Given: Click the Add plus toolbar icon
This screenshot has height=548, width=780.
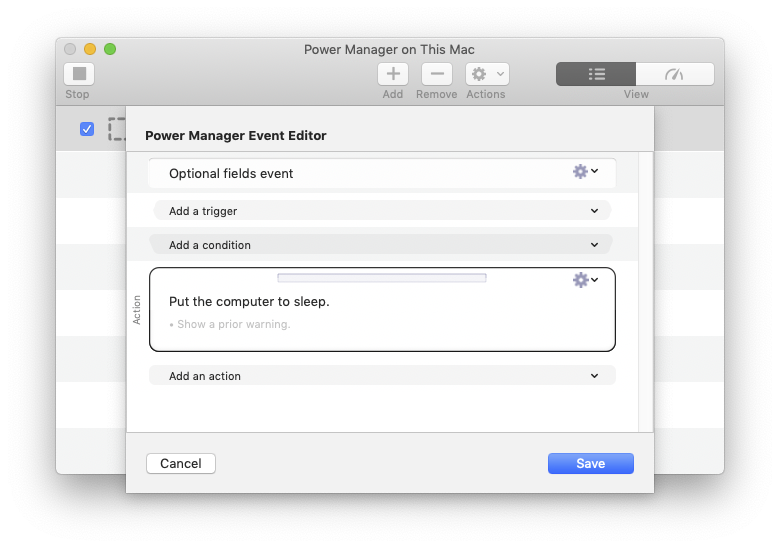Looking at the screenshot, I should pos(393,74).
